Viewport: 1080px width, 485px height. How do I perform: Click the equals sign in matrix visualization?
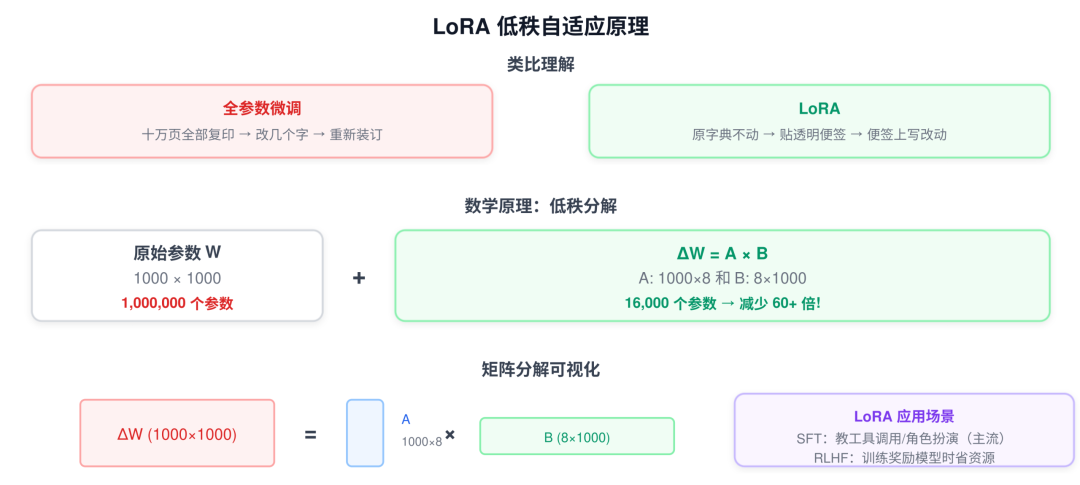click(311, 435)
